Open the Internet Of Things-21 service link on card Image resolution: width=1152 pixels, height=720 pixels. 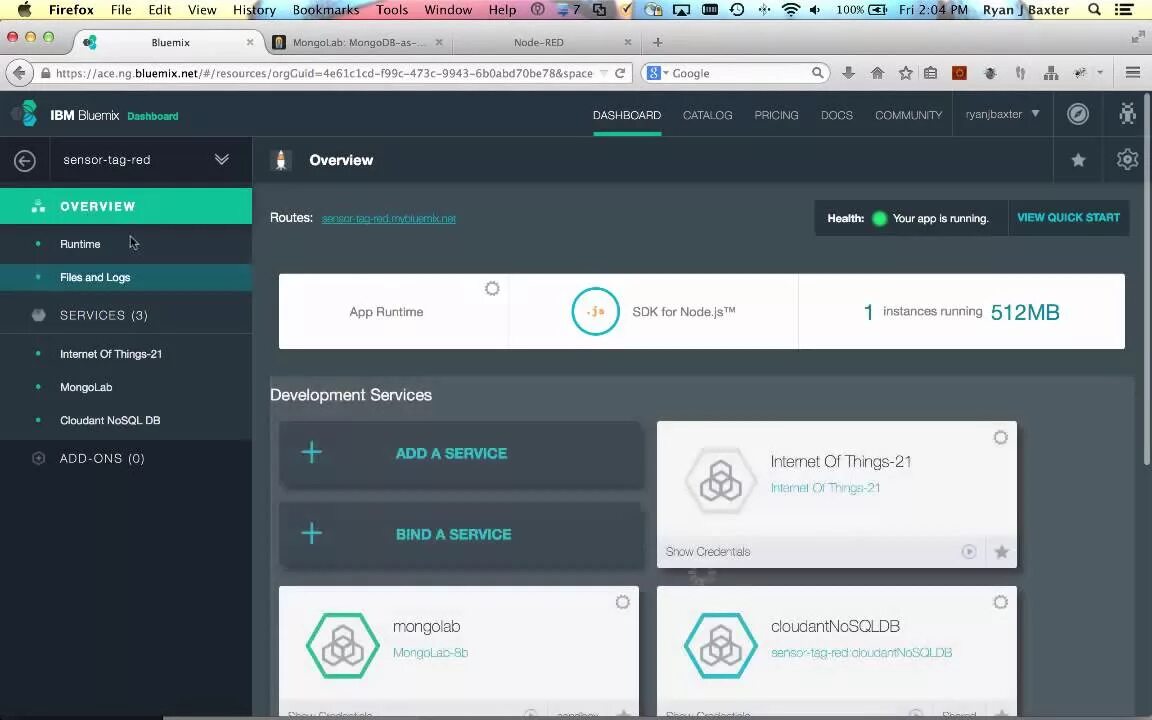pyautogui.click(x=825, y=488)
